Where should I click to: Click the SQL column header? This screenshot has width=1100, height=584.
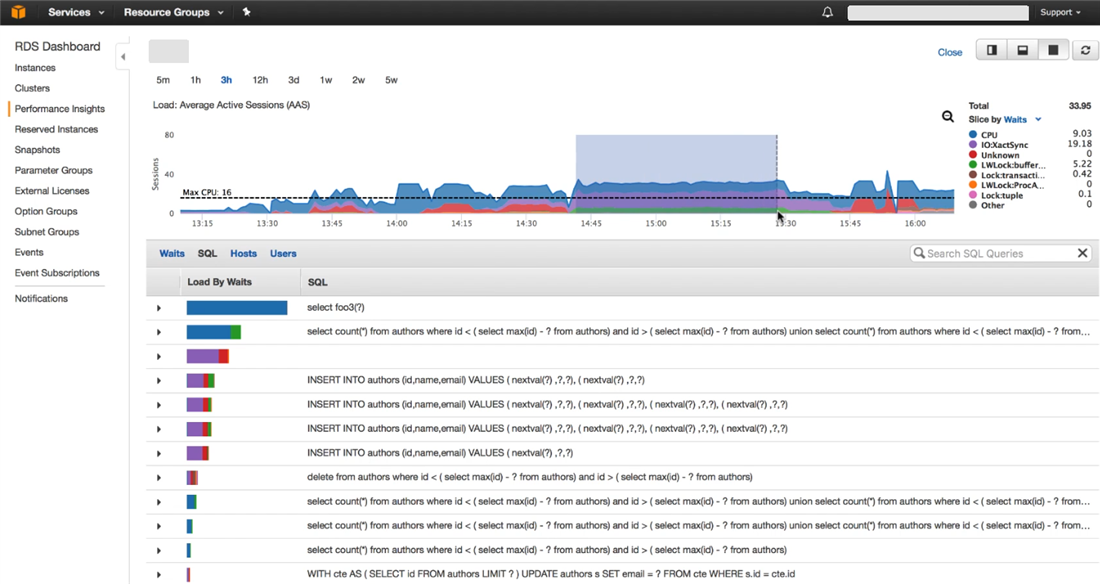click(317, 282)
